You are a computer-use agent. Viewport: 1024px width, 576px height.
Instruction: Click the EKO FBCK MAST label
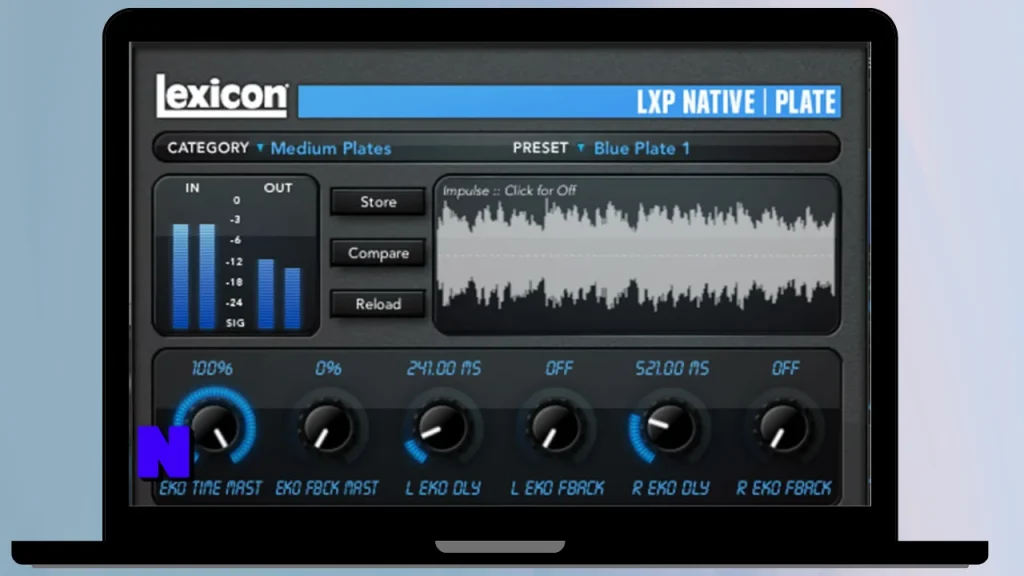[x=327, y=488]
